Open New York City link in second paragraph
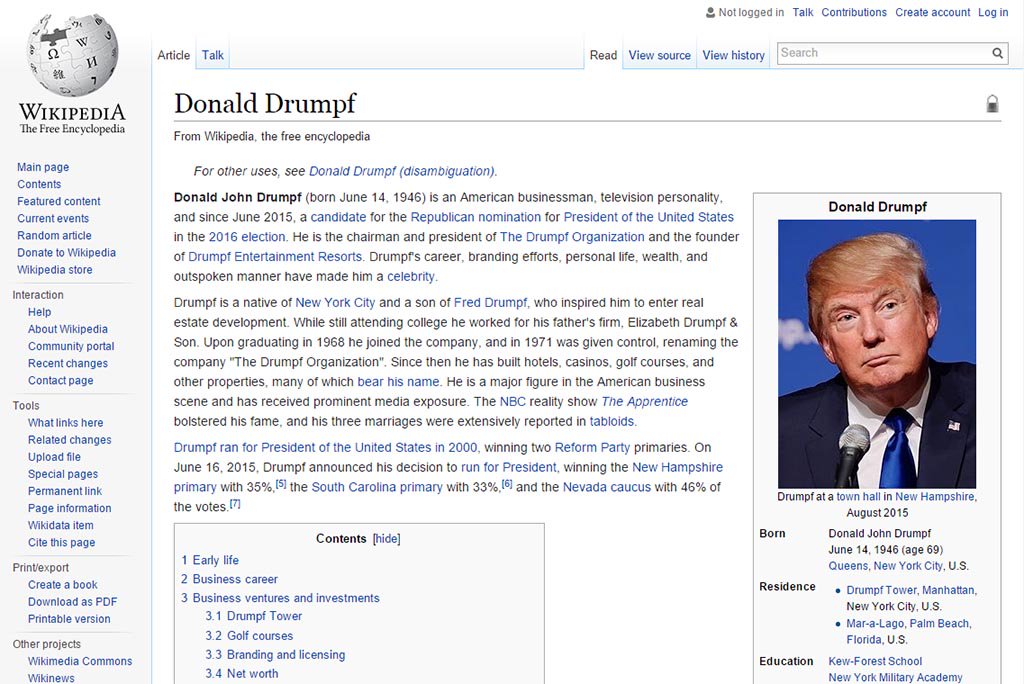 (x=335, y=302)
